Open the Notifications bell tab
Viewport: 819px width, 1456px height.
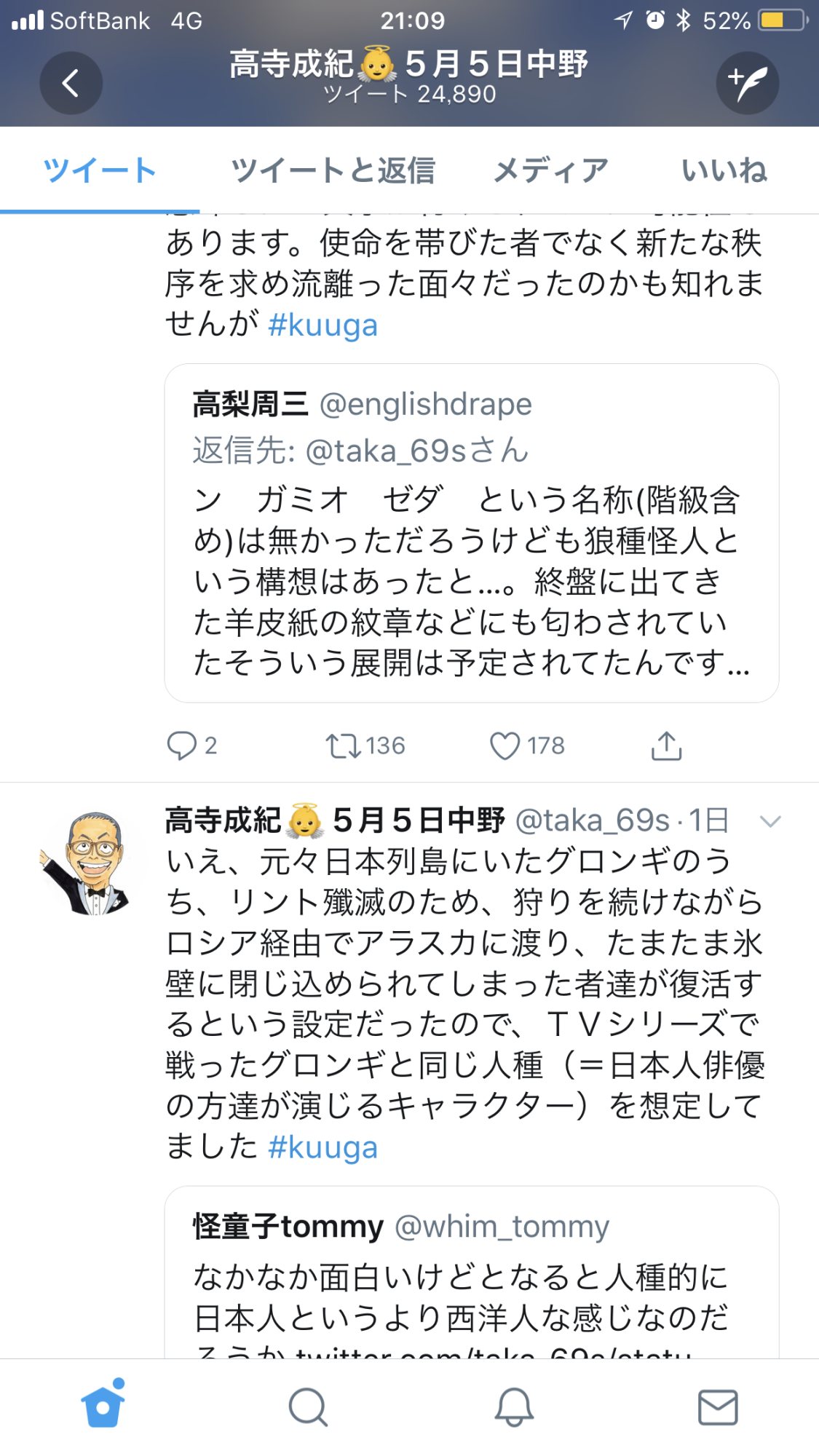pos(514,1406)
